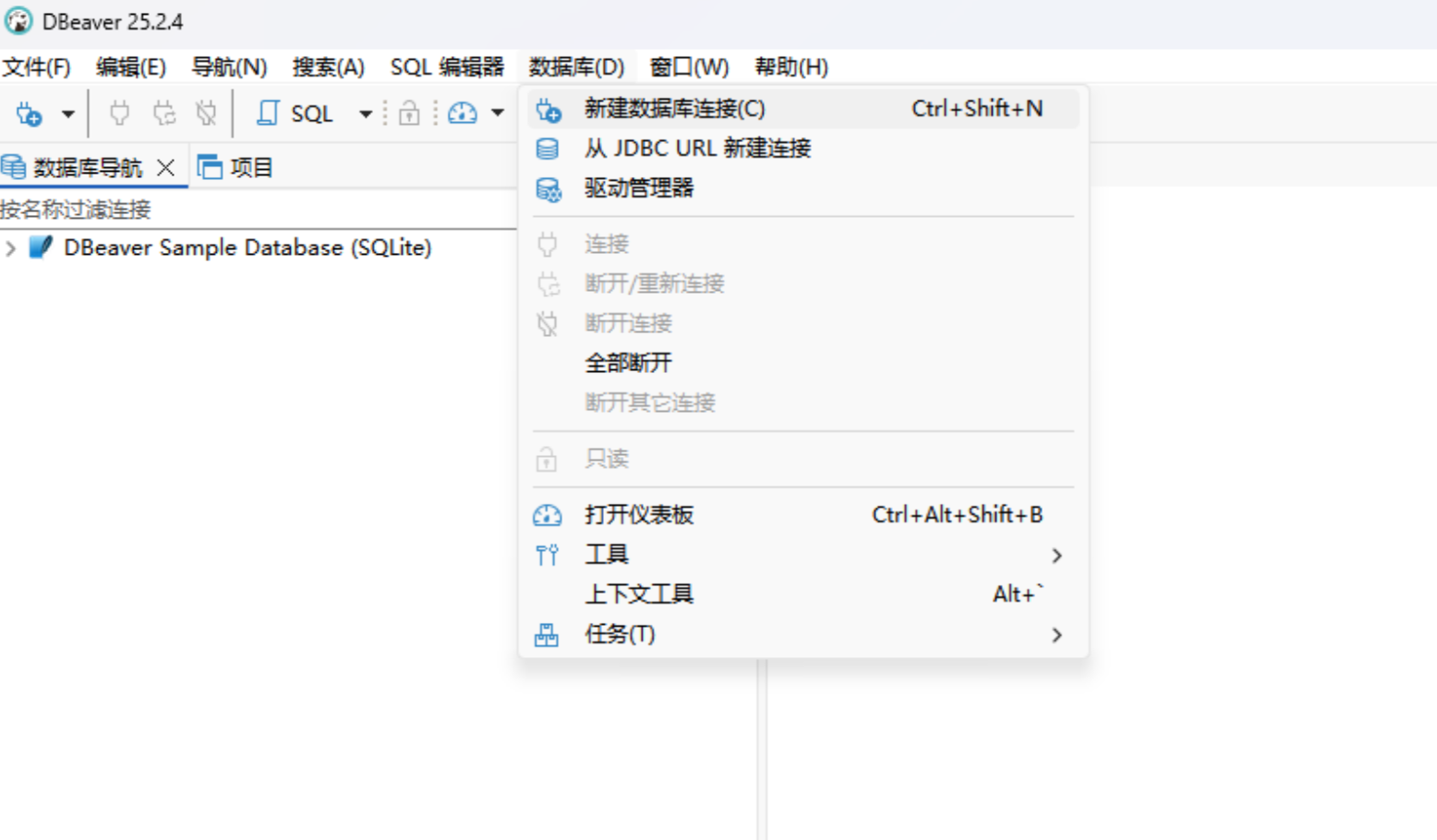The width and height of the screenshot is (1437, 840).
Task: Click the toolbar dashboard gauge icon
Action: [462, 114]
